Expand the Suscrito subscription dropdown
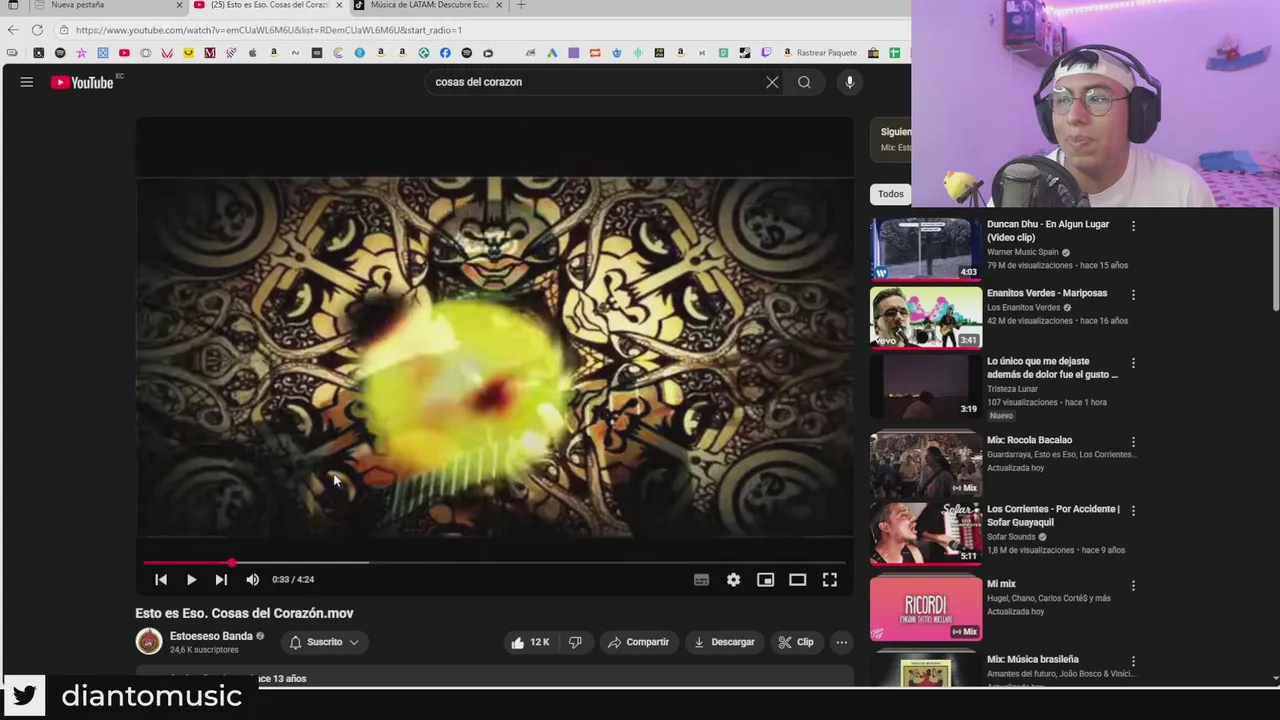 324,642
